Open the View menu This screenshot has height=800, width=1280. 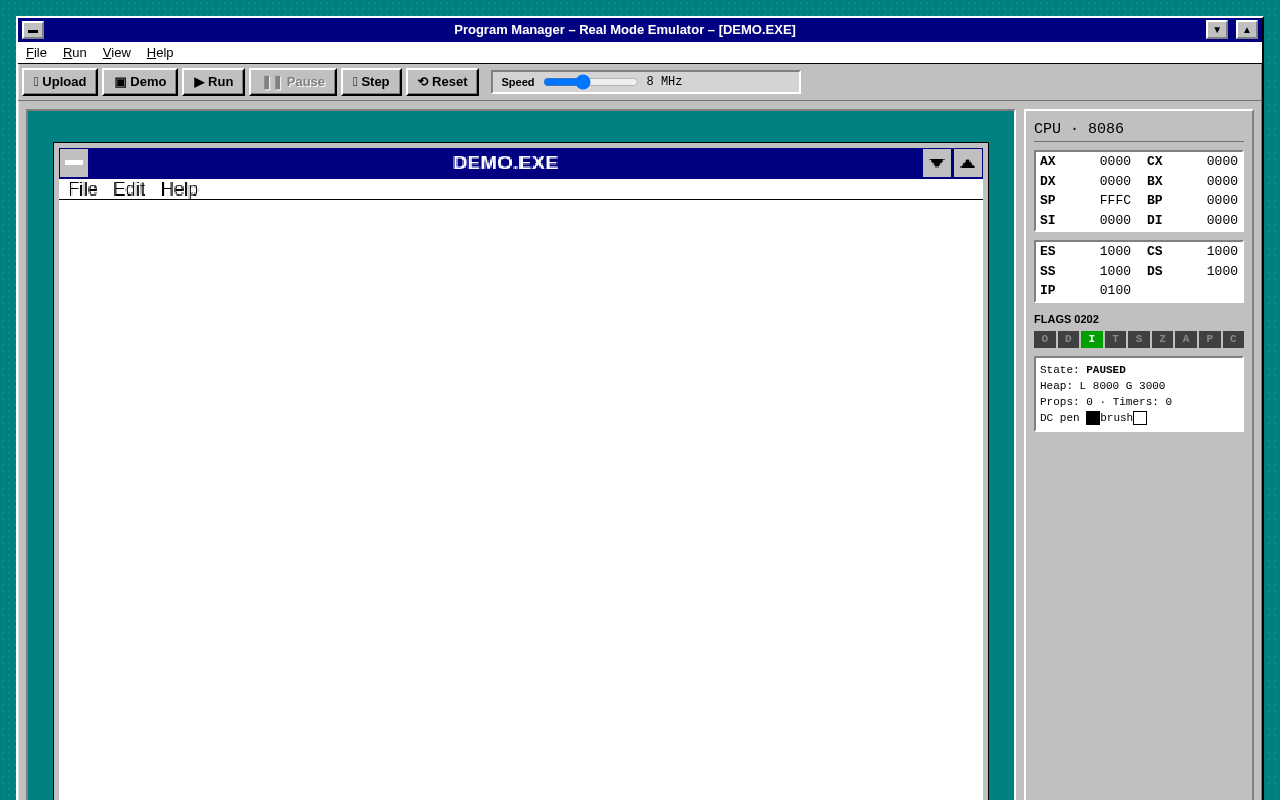tap(117, 53)
